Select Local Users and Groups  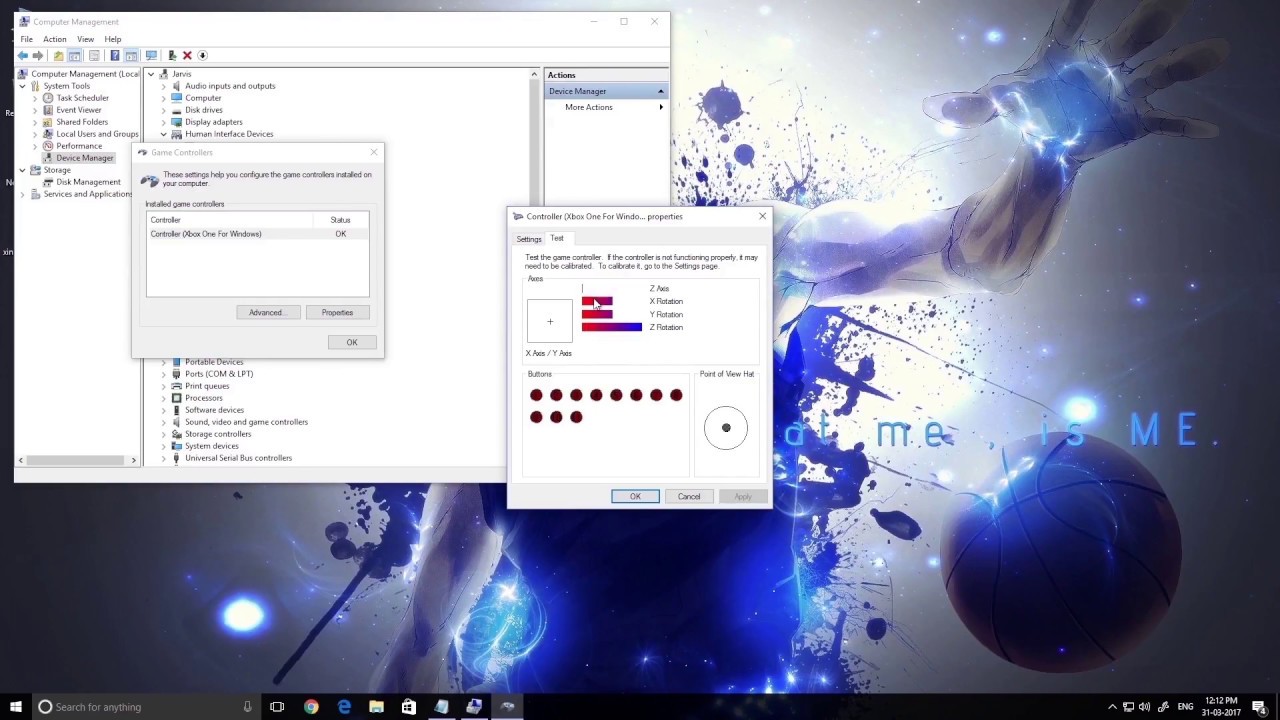pos(97,134)
